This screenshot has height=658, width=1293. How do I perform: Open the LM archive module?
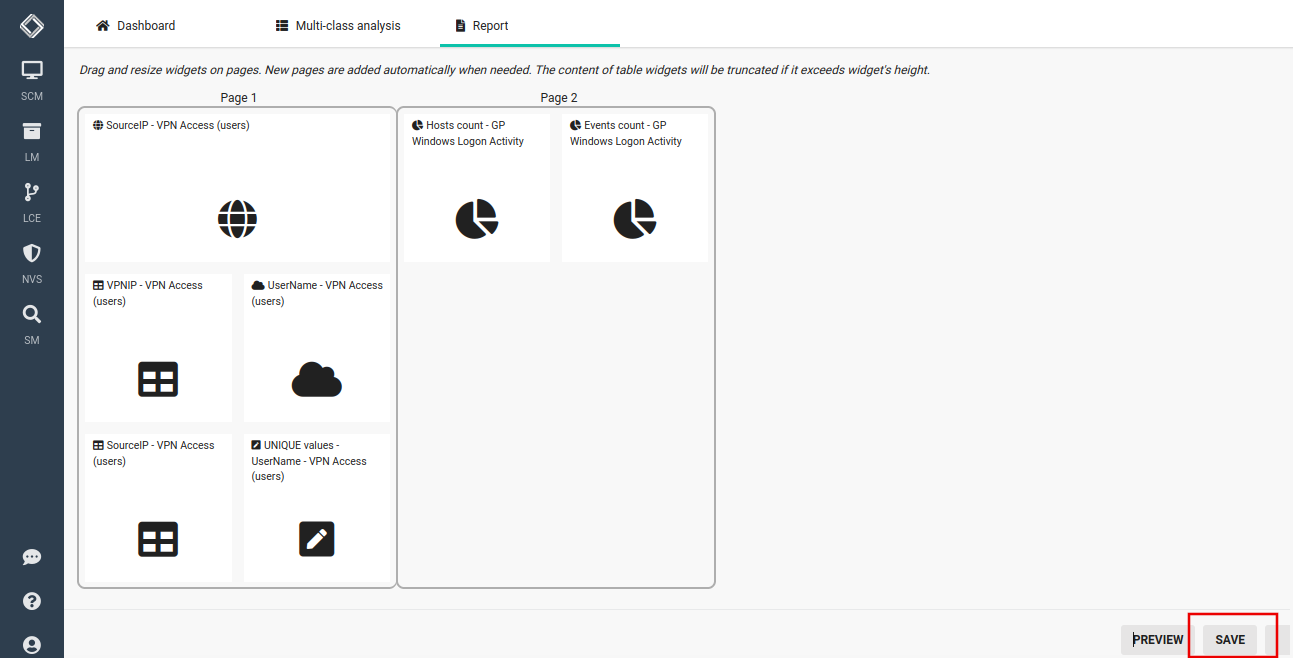pyautogui.click(x=32, y=141)
